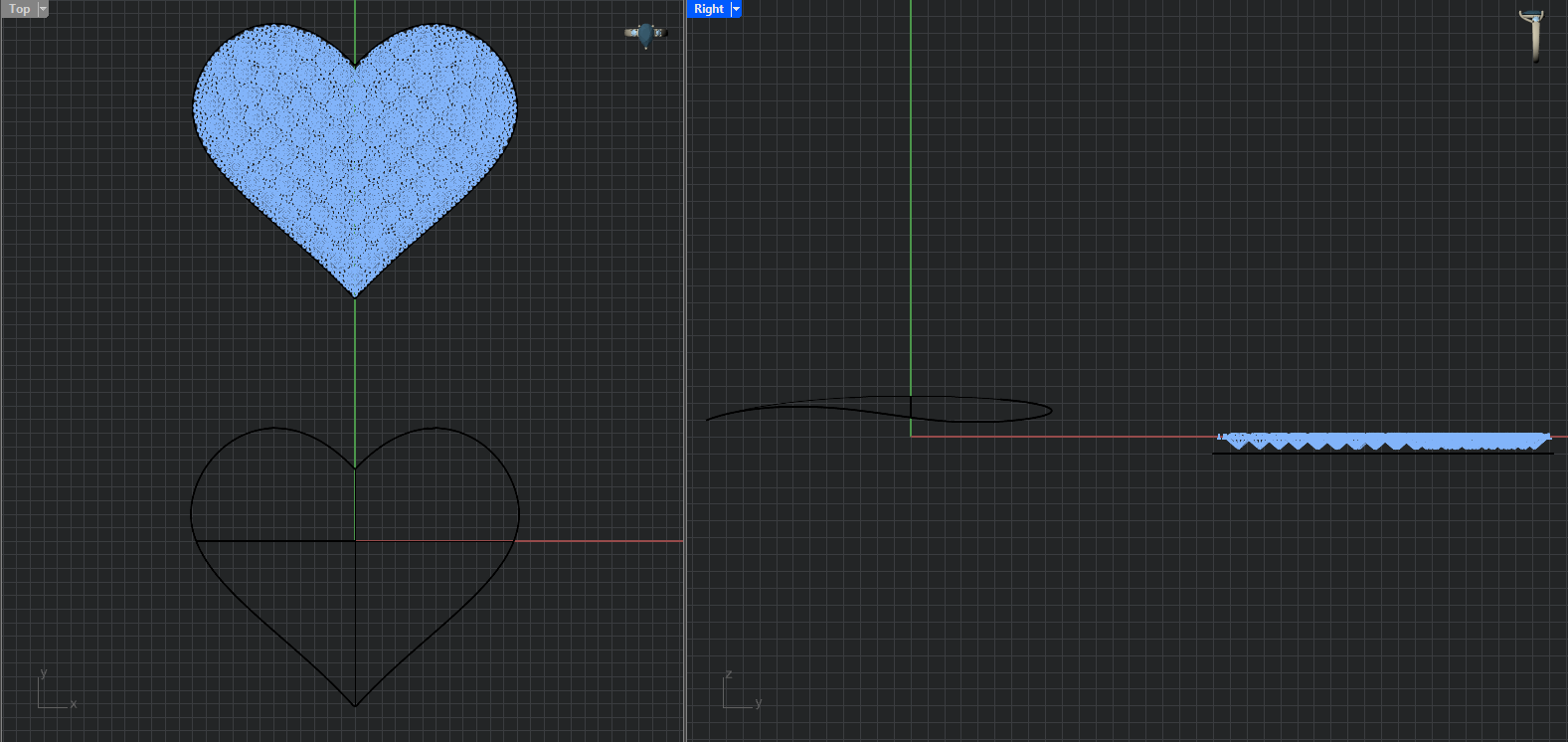Open the Right viewport dropdown arrow

pyautogui.click(x=736, y=9)
